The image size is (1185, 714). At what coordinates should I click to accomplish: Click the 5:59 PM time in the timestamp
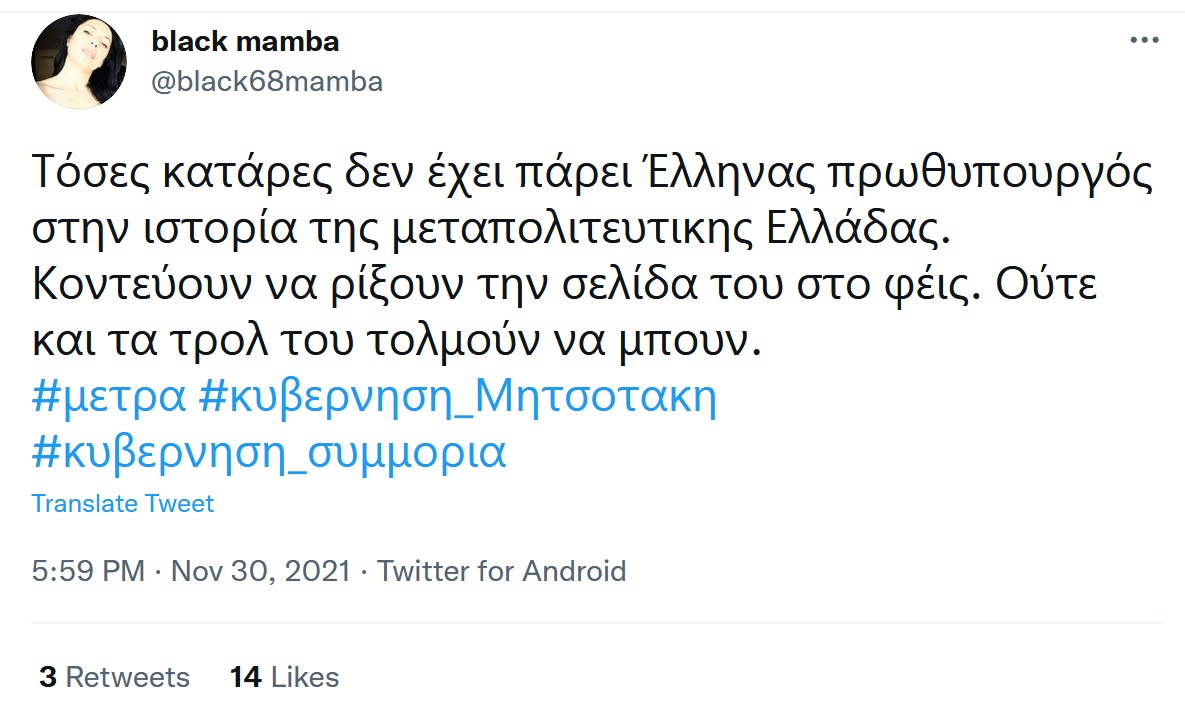click(x=89, y=571)
